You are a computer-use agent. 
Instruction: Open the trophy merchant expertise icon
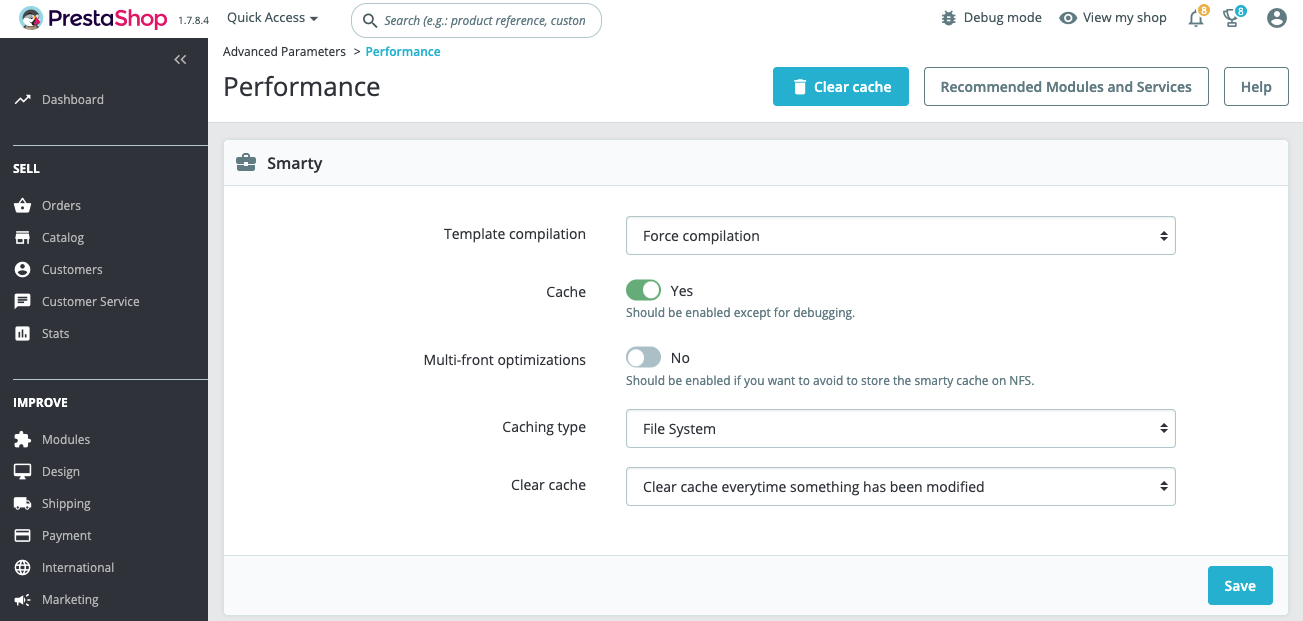coord(1232,18)
